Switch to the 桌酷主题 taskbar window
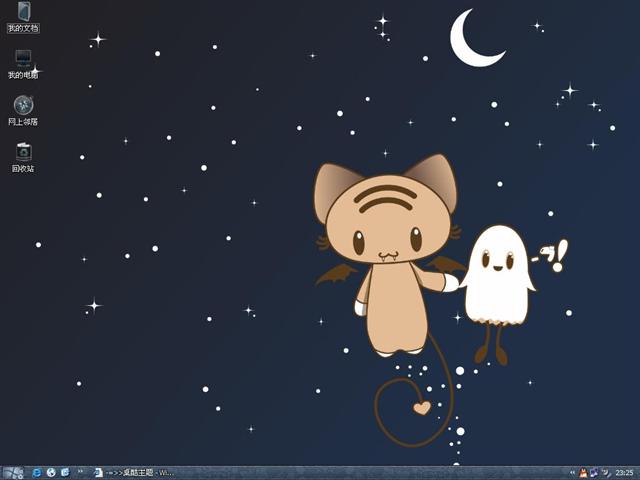The image size is (640, 480). [x=134, y=472]
